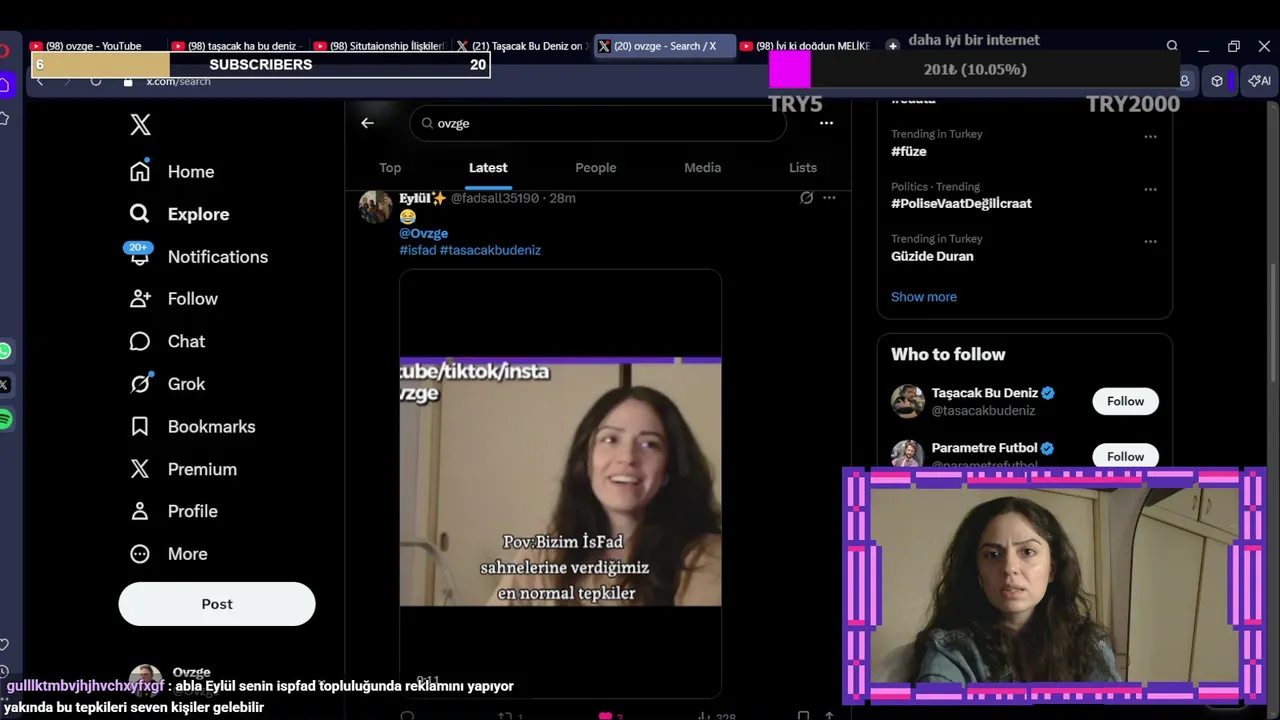Open more options on Eylül's post
1280x720 pixels.
pos(829,198)
